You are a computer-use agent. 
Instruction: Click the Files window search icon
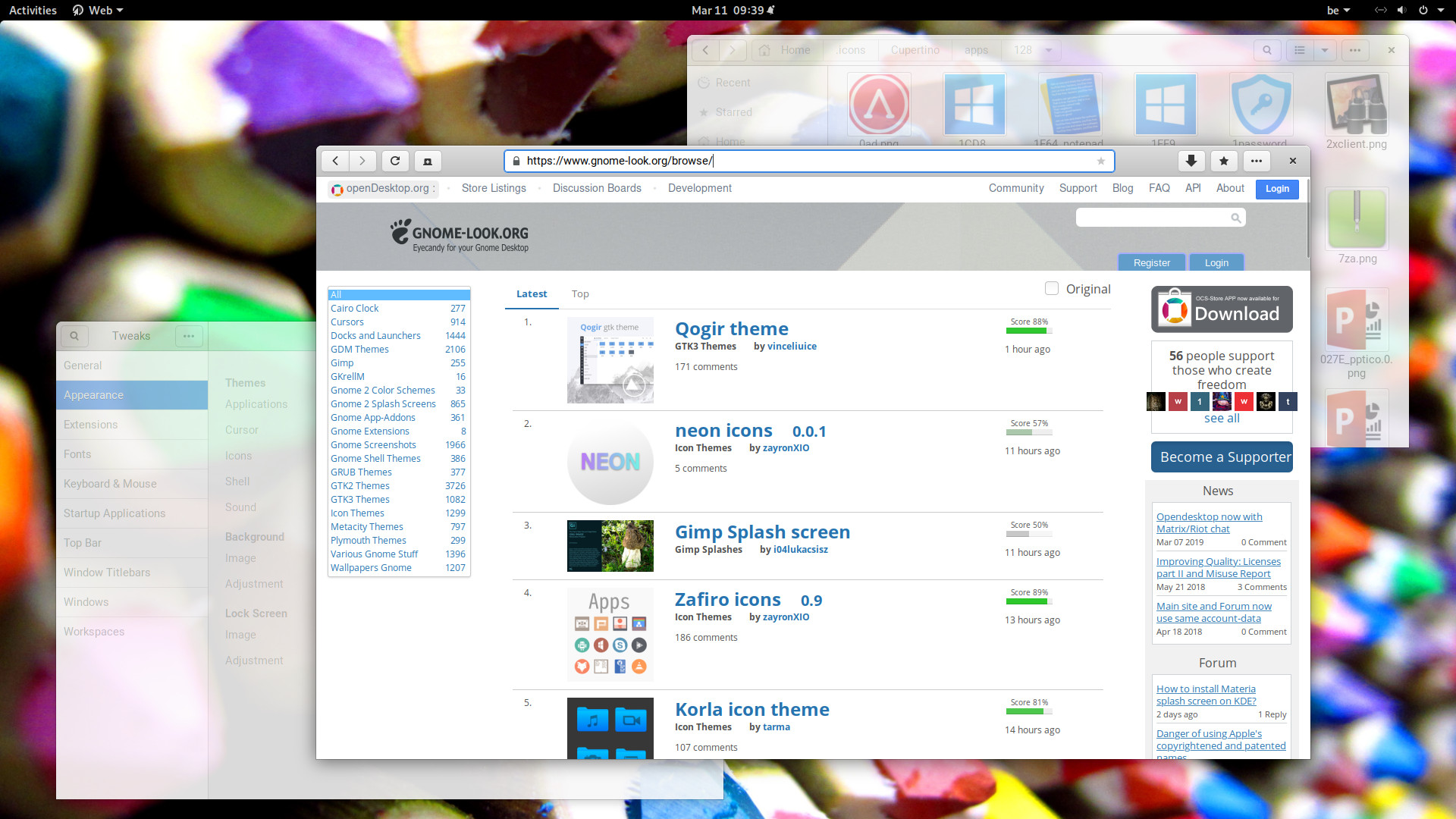1267,50
